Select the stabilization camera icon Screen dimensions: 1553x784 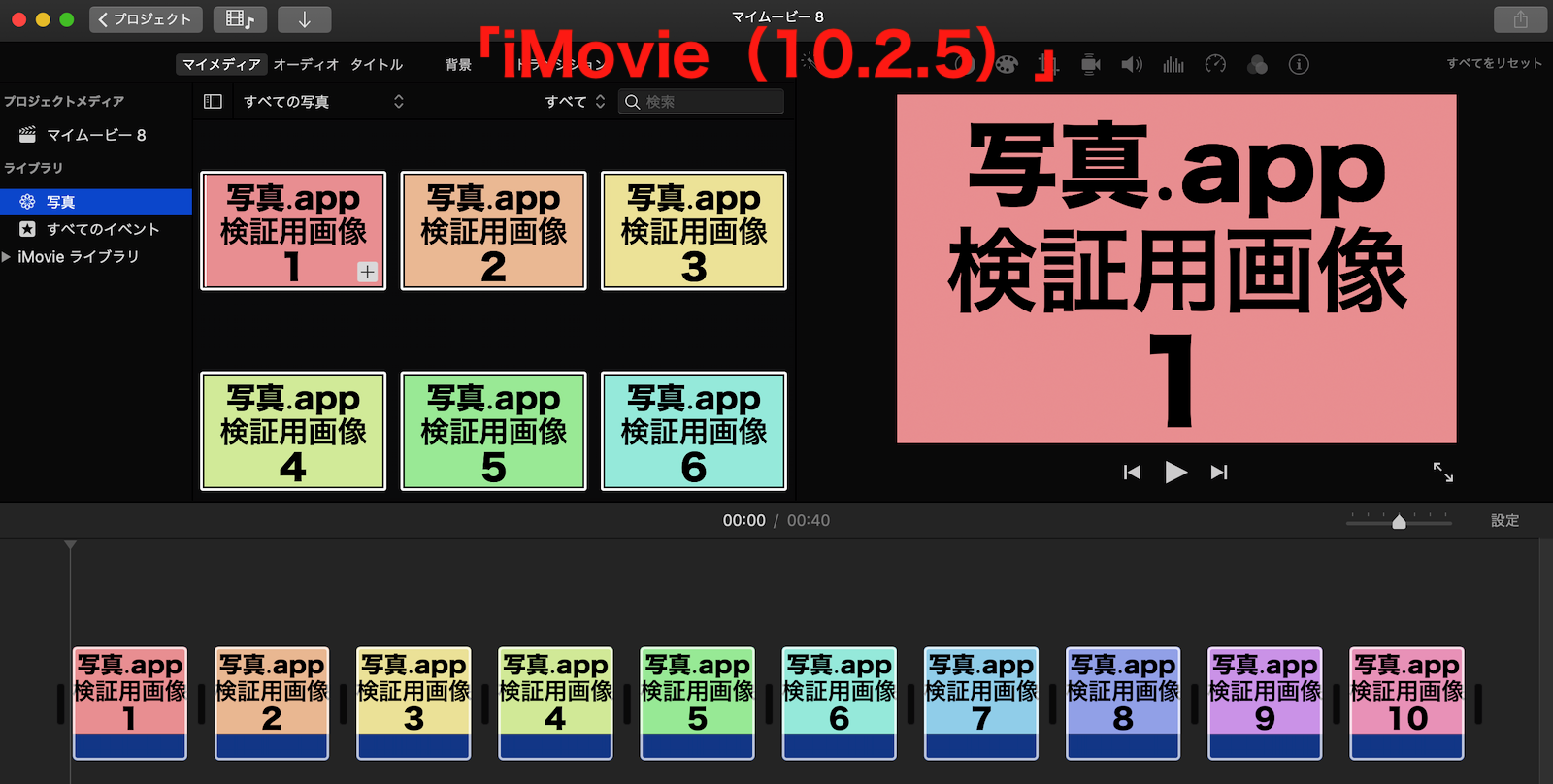point(1090,64)
